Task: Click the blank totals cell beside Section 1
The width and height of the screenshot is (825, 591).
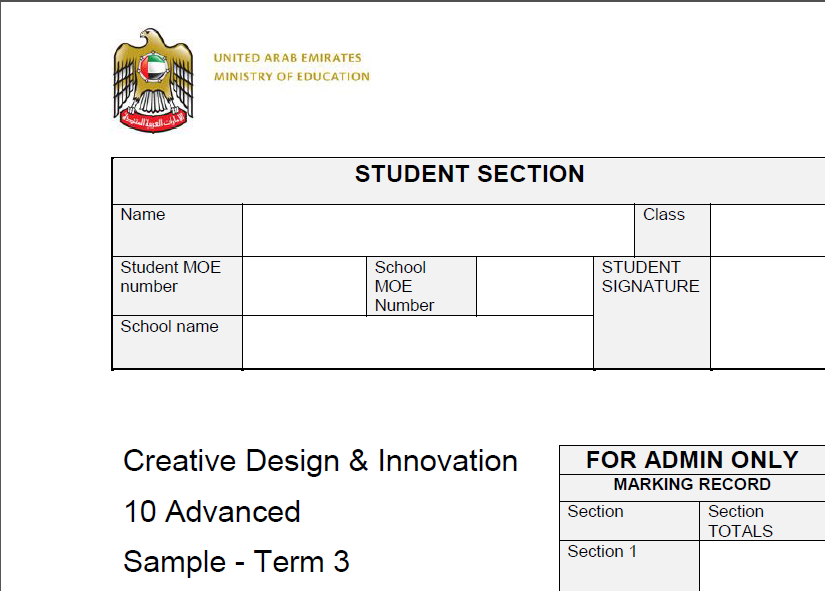Action: pyautogui.click(x=762, y=566)
